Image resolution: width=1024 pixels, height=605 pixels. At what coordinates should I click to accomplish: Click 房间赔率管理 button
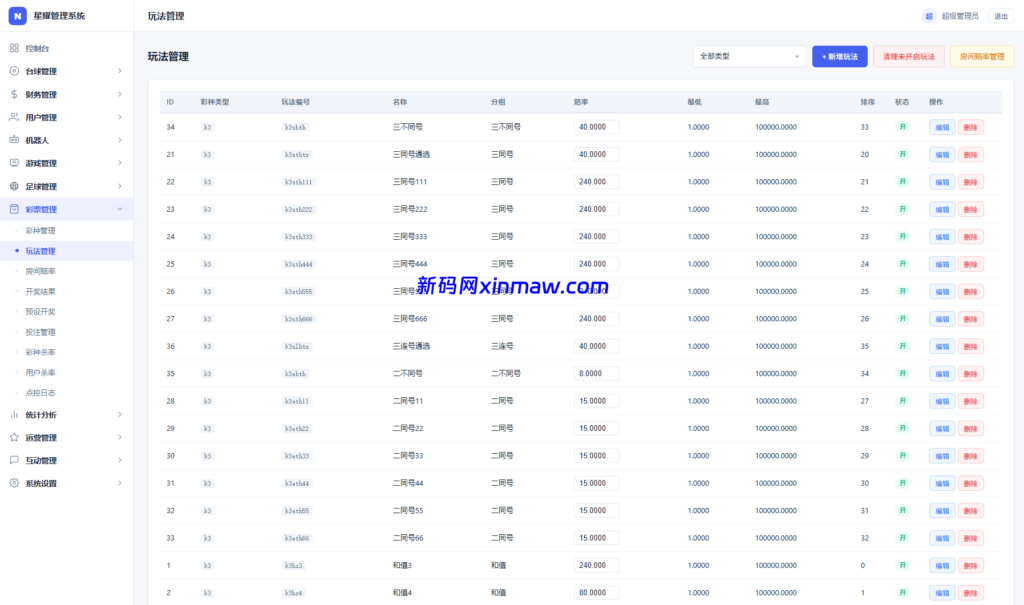point(982,56)
